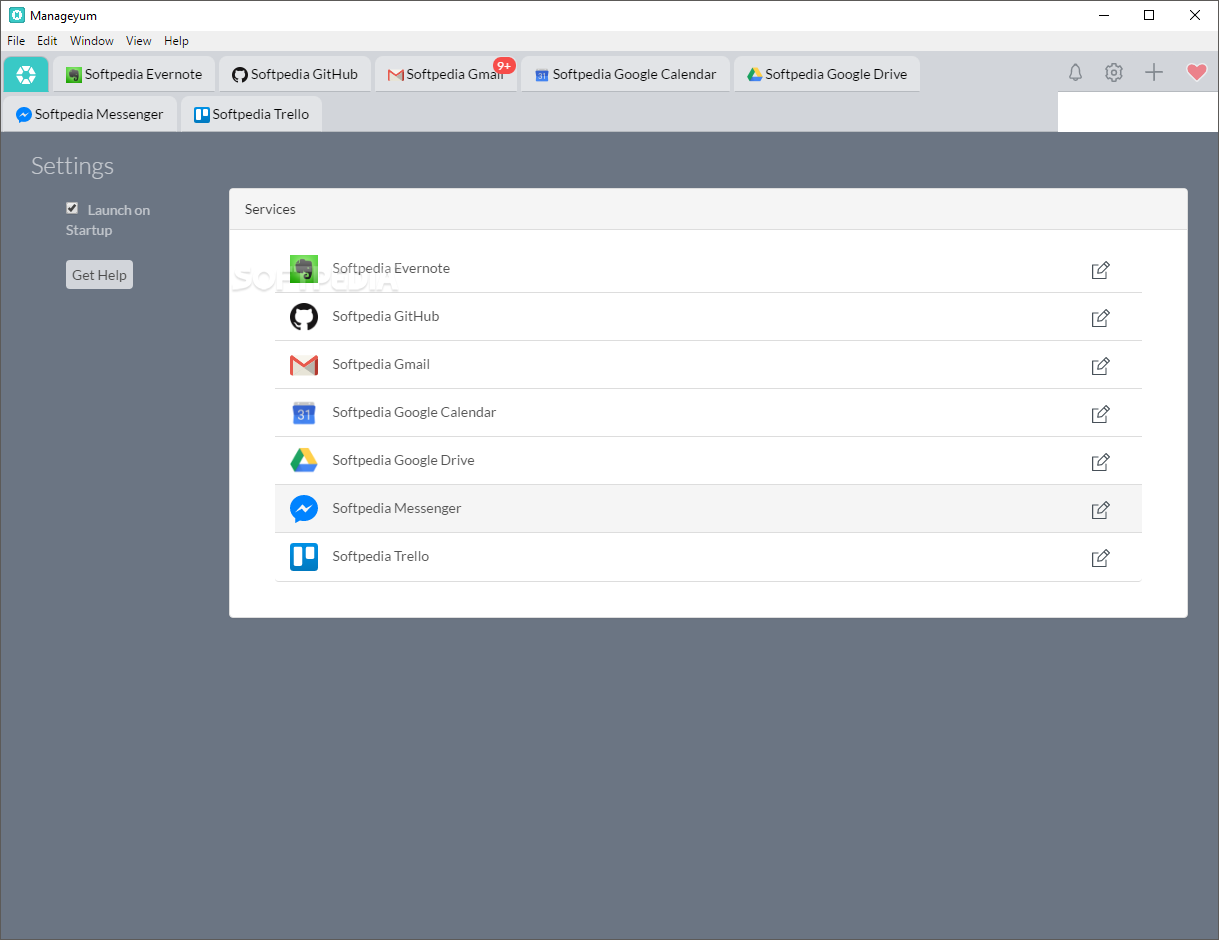Switch to the Softpedia GitHub tab
This screenshot has height=940, width=1219.
[x=294, y=74]
